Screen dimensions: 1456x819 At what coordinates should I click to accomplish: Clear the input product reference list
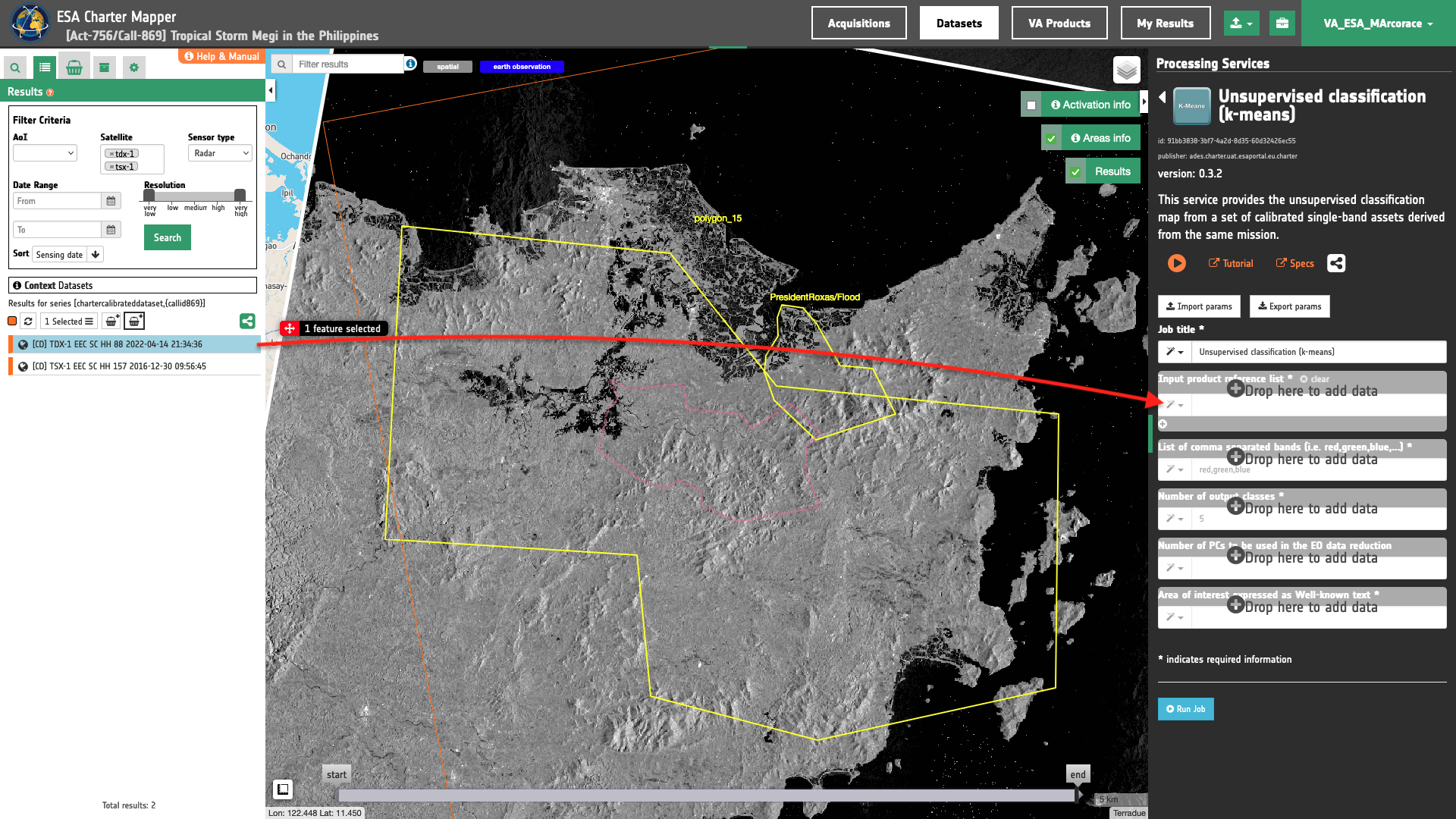point(1315,379)
